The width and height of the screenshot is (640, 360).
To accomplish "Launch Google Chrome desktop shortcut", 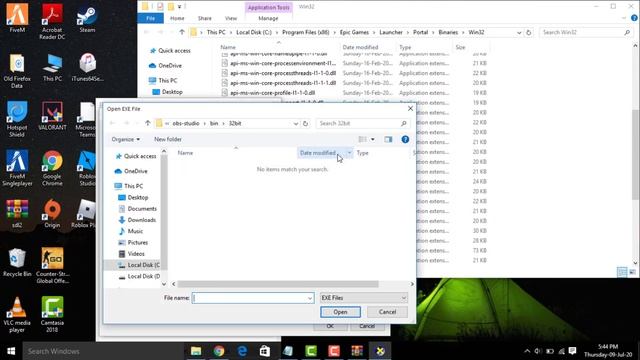I will point(52,168).
